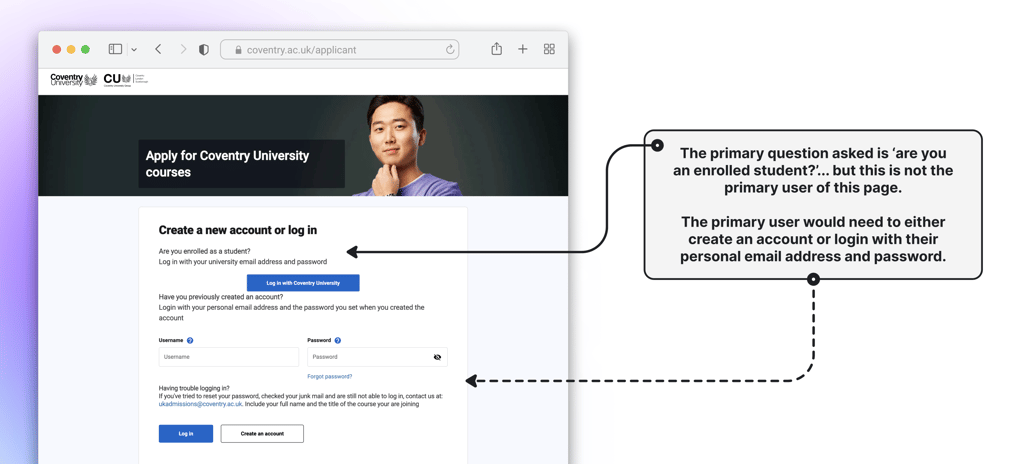Click the Coventry University logo
Screen dimensions: 1018x464
pyautogui.click(x=74, y=80)
